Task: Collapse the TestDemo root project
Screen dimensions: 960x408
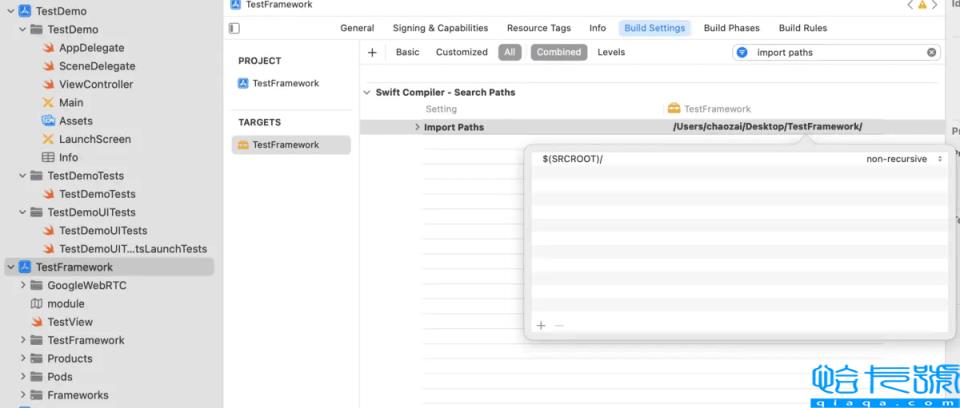Action: 10,11
